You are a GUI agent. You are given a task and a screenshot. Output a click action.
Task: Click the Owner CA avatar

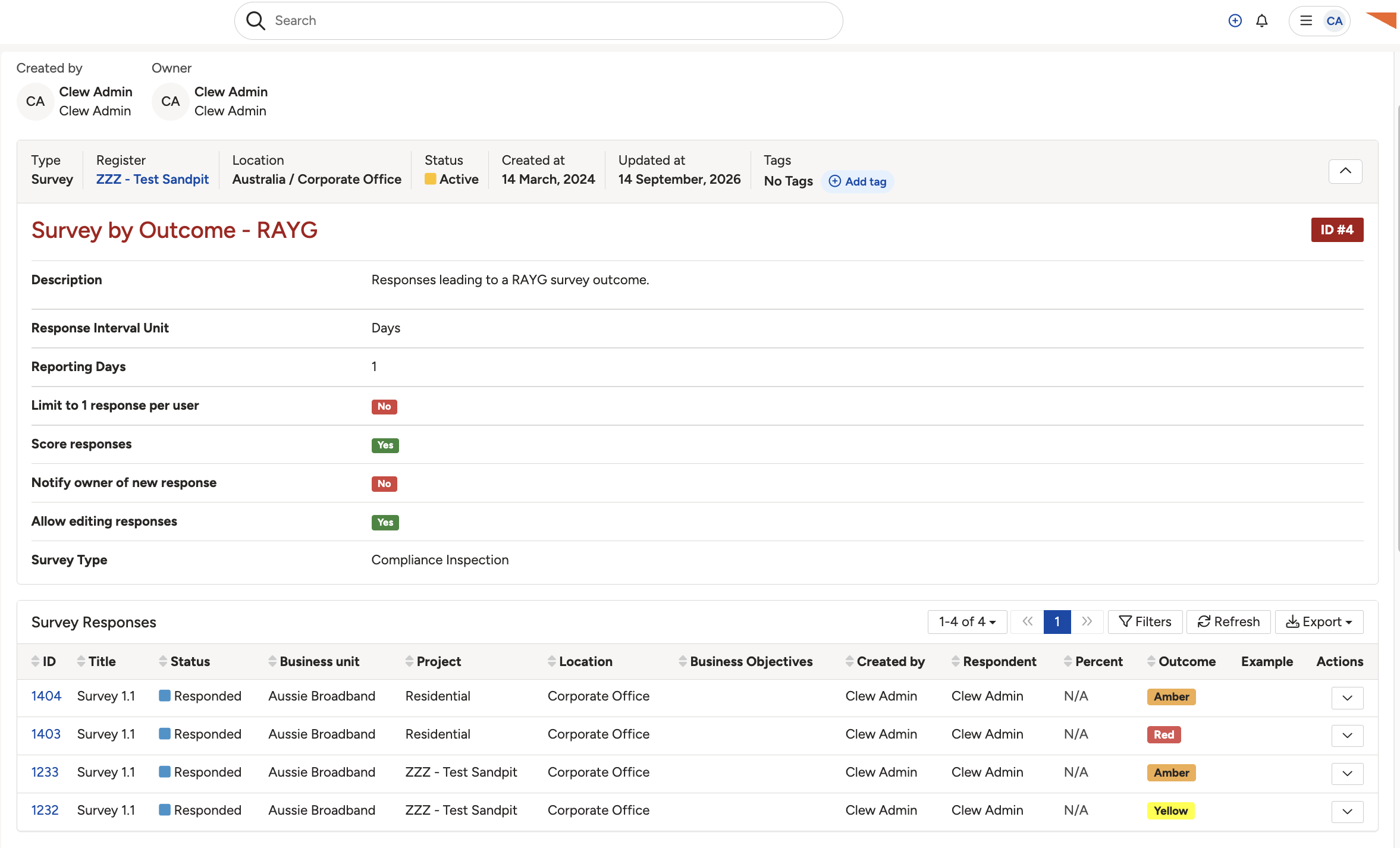[x=171, y=102]
